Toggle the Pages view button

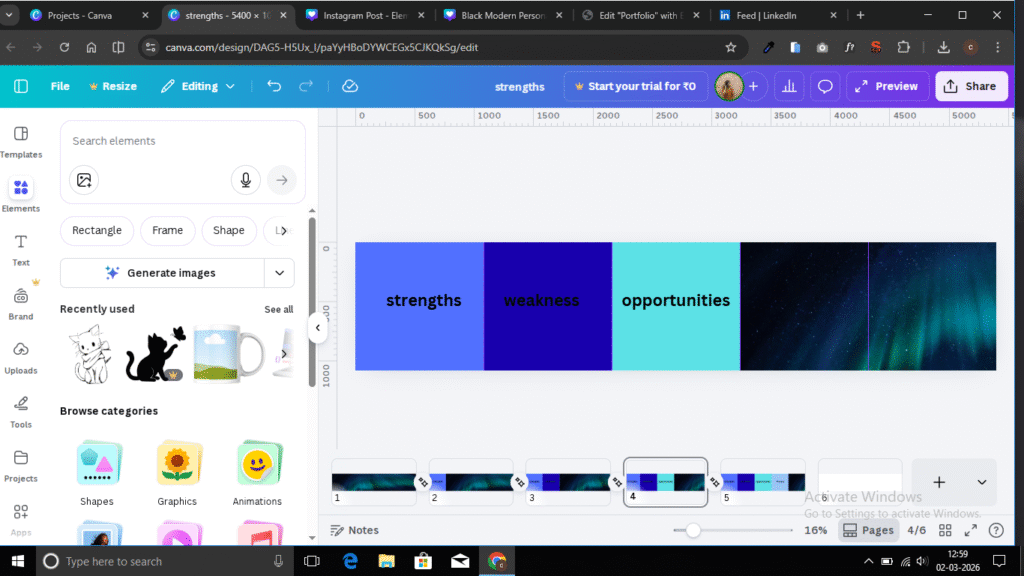click(x=868, y=530)
